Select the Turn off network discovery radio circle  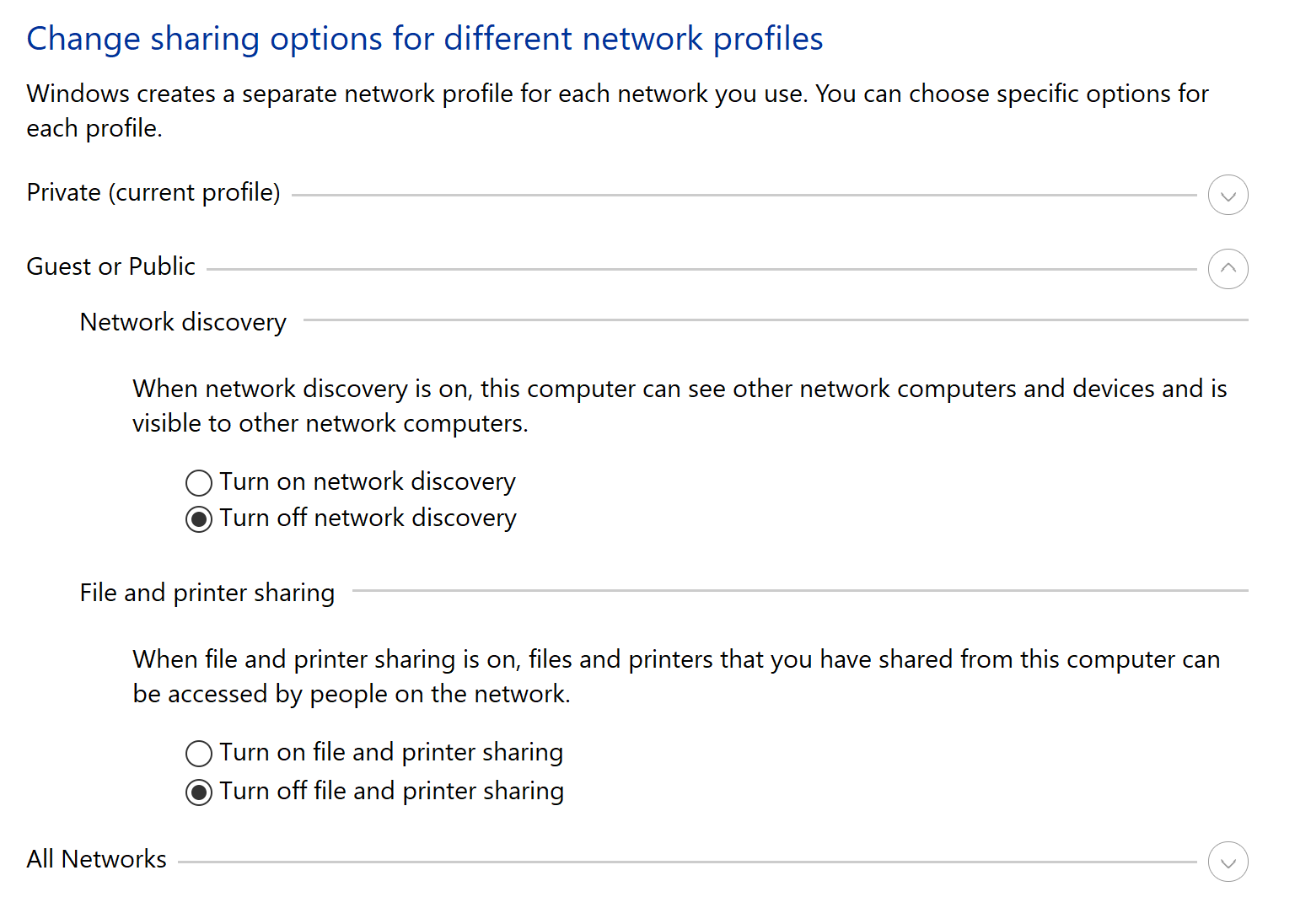click(x=199, y=519)
